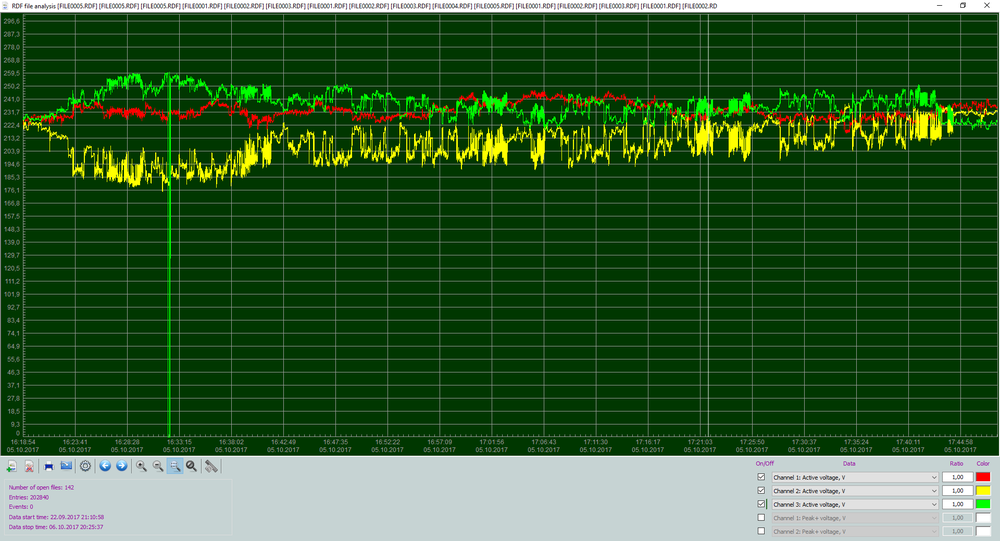Zoom out with the minus magnifier
1000x541 pixels.
click(x=158, y=466)
